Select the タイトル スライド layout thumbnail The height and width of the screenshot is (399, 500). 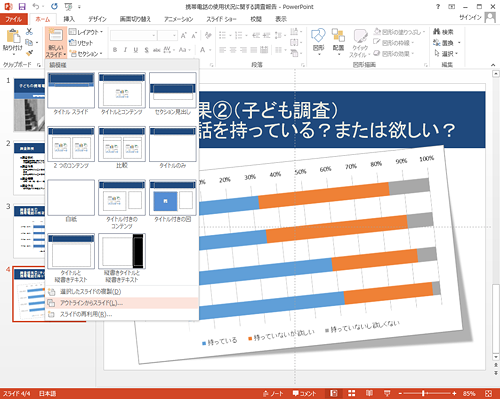click(x=71, y=90)
